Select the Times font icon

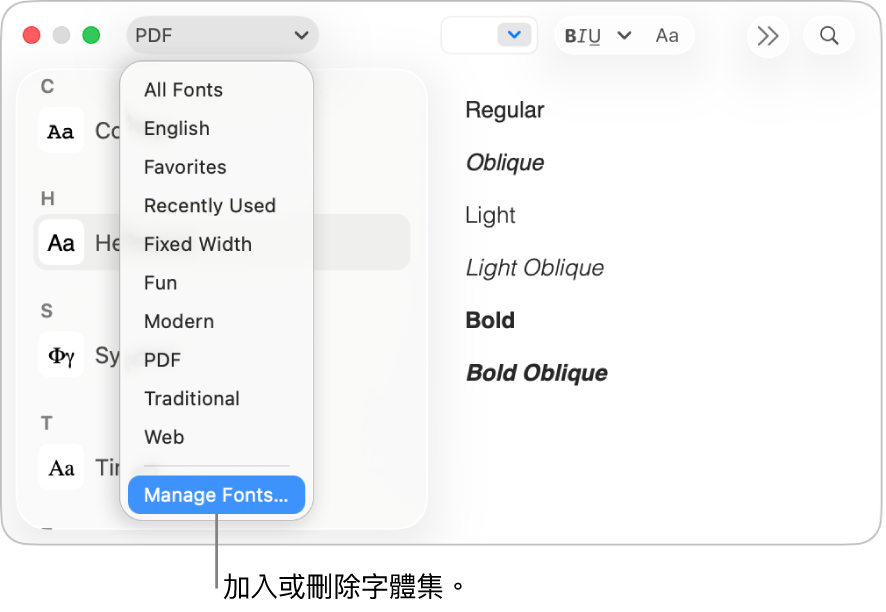click(61, 467)
